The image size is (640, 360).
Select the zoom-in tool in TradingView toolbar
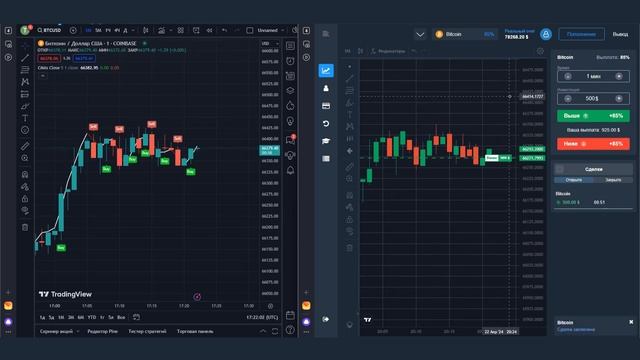[x=25, y=158]
